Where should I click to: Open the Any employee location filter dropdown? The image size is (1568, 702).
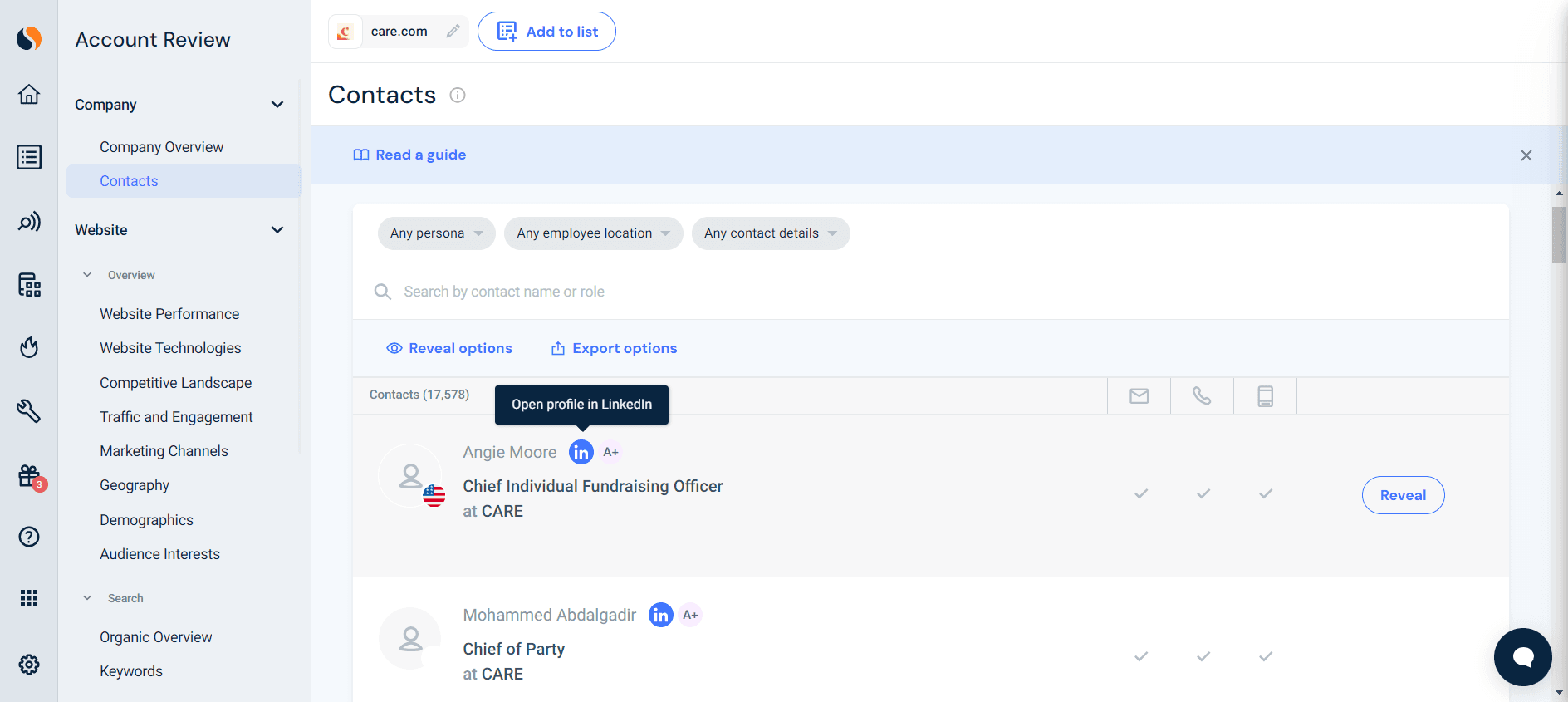point(594,233)
